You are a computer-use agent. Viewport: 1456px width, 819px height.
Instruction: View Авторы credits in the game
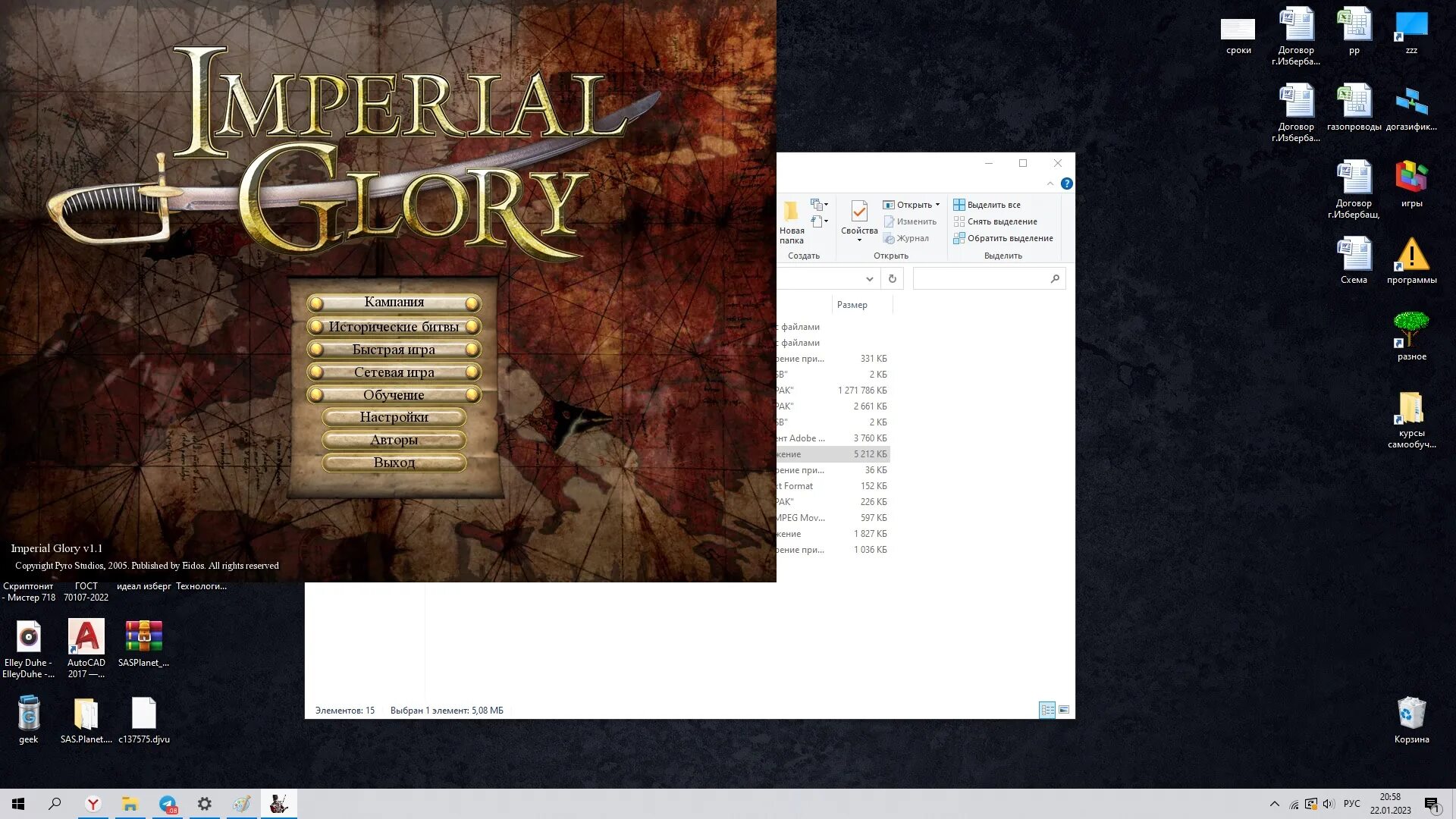coord(394,440)
